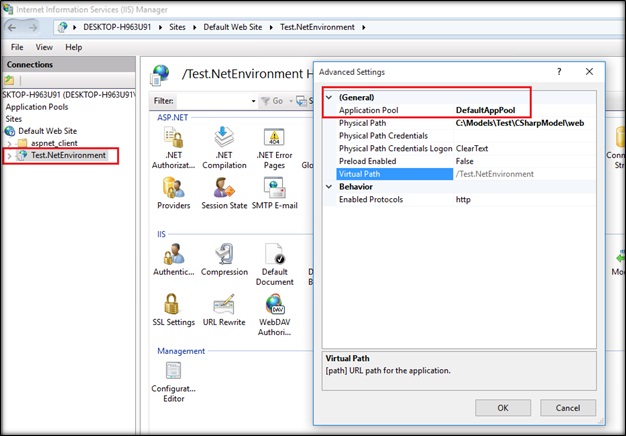Open the .NET Authorization feature icon
The height and width of the screenshot is (436, 626).
click(173, 137)
